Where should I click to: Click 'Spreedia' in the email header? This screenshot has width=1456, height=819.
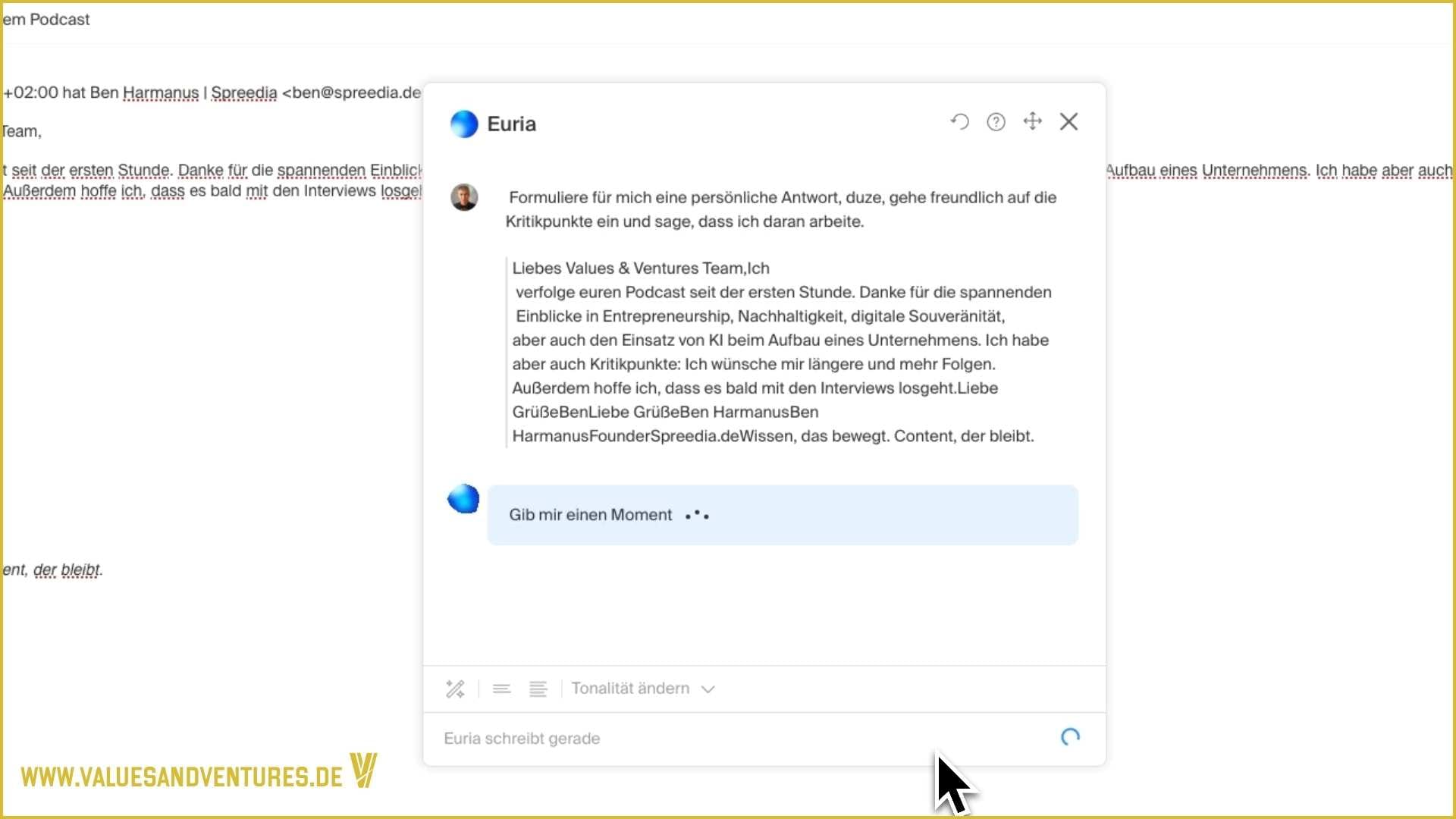244,93
